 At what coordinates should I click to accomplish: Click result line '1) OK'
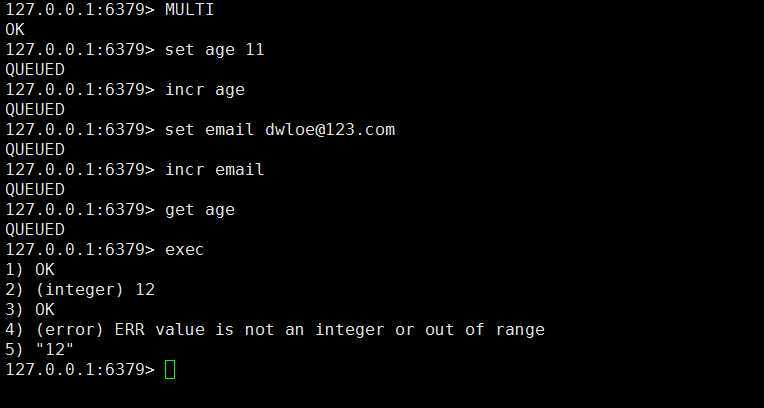point(30,270)
